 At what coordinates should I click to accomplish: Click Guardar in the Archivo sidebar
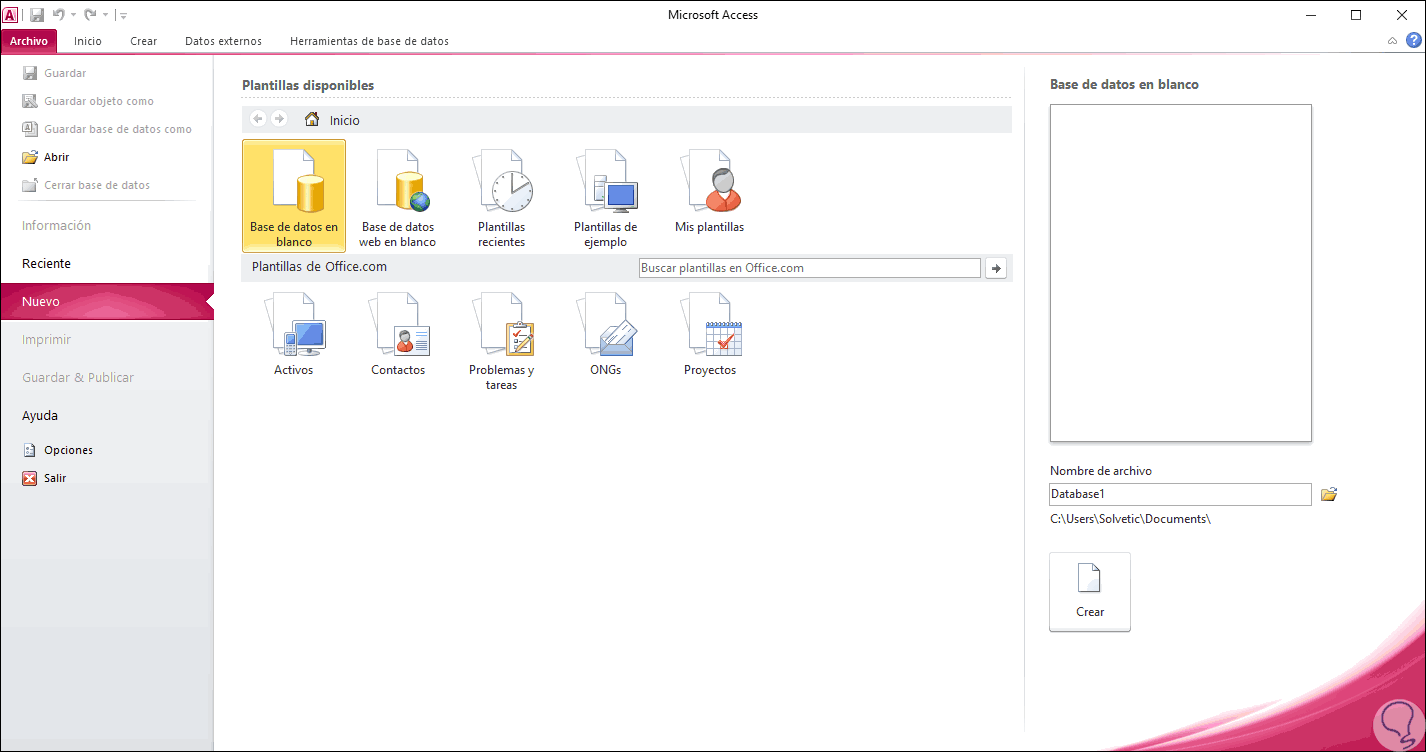(x=54, y=73)
